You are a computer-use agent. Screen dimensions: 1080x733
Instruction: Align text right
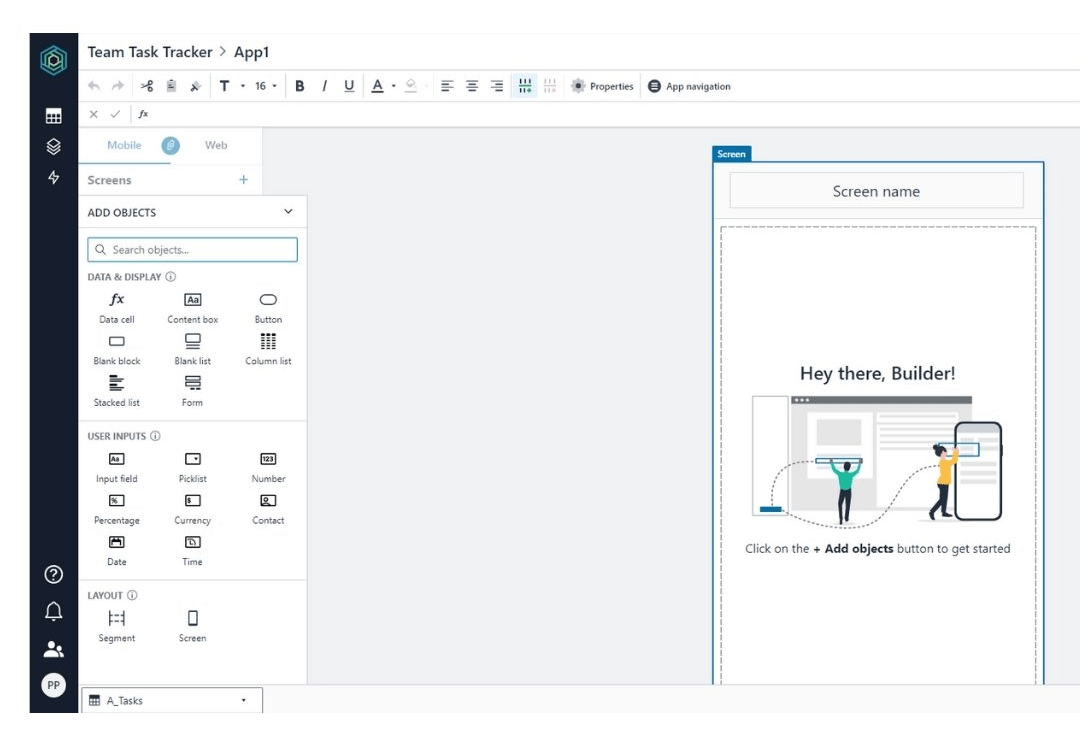497,86
